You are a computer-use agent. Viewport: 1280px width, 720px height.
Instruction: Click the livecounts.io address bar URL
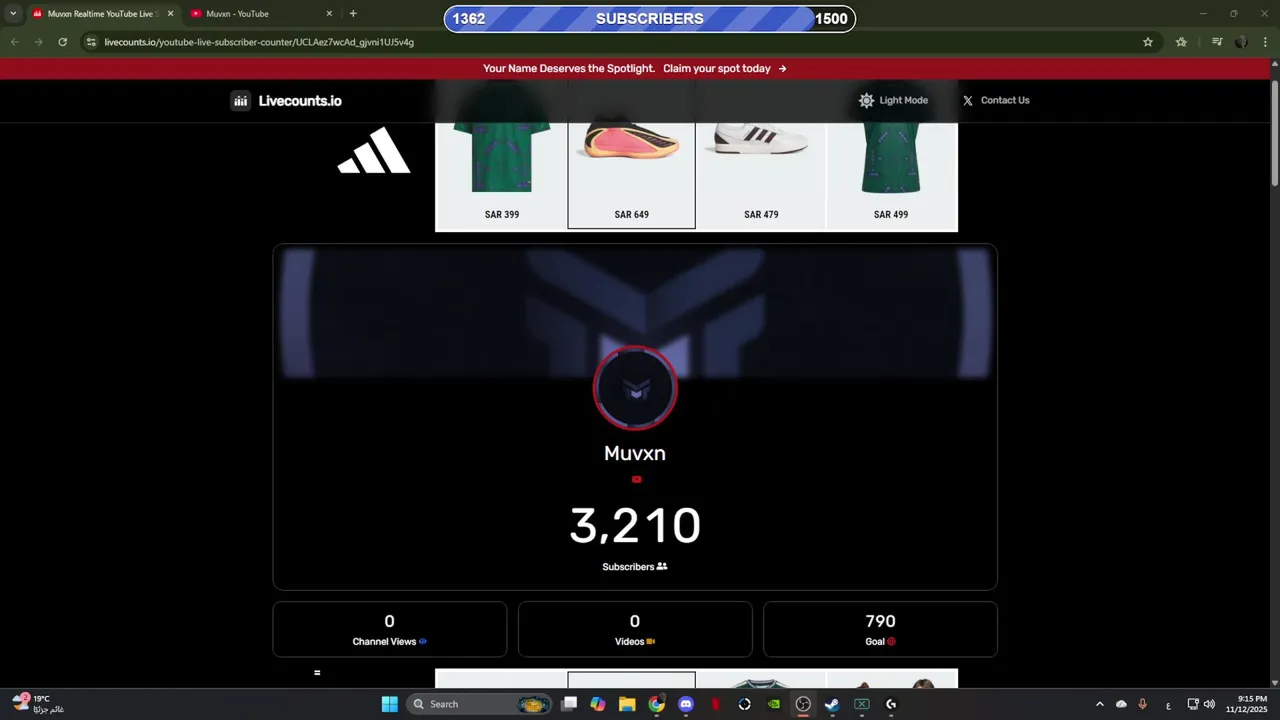coord(259,42)
